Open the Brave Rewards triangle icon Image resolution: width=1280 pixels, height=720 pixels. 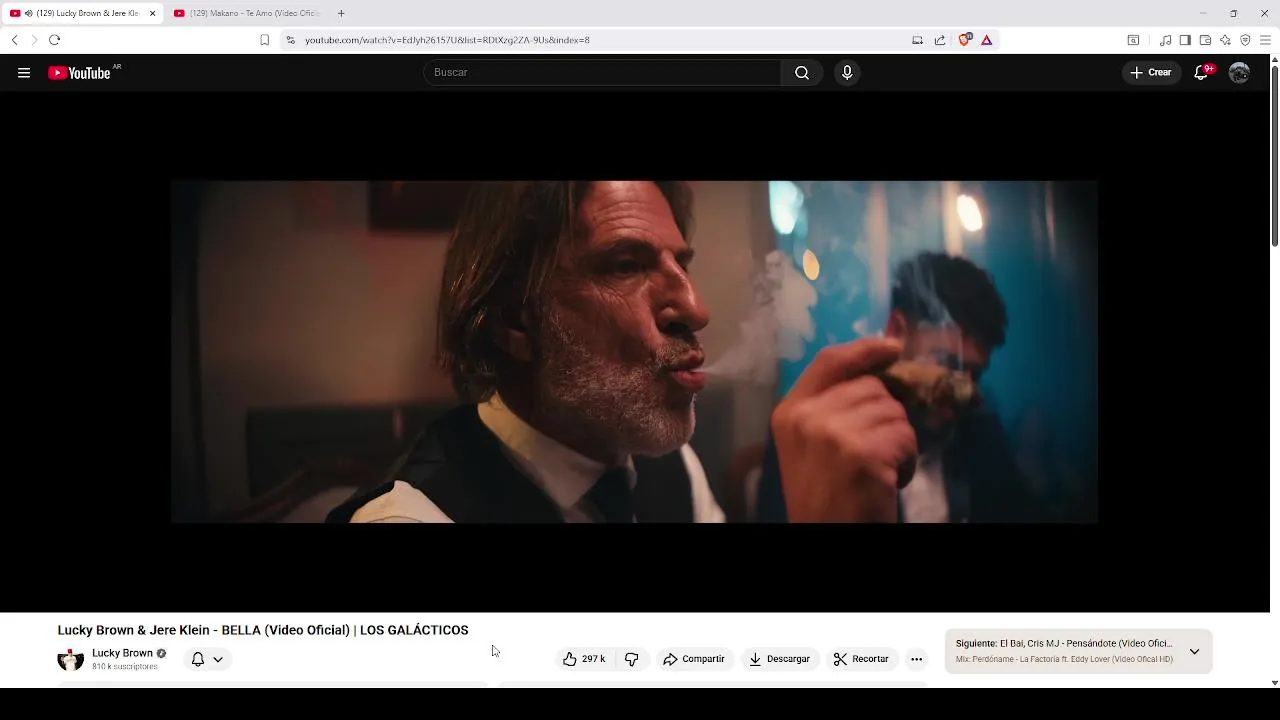(x=987, y=40)
